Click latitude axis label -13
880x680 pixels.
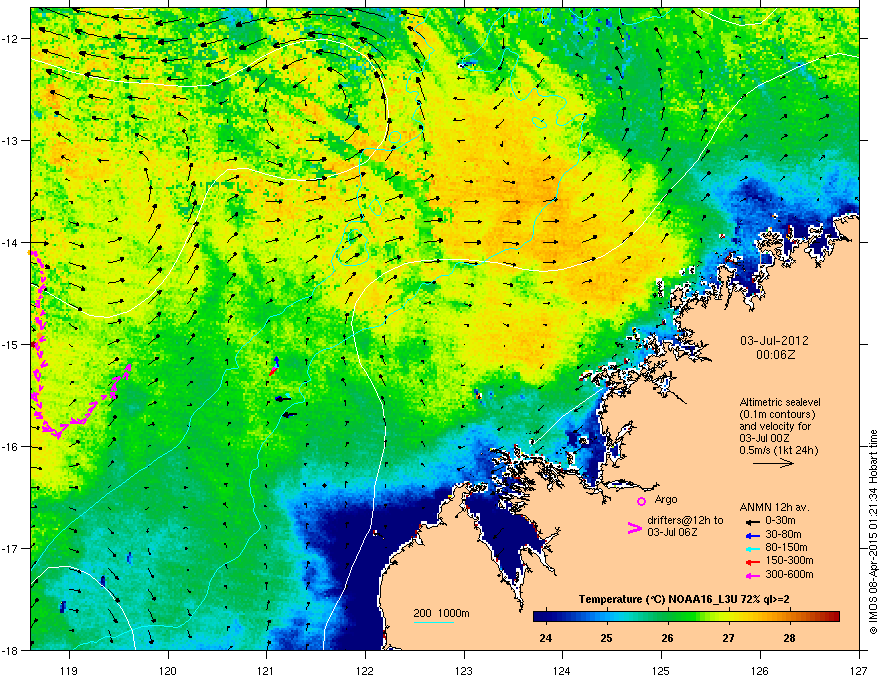pyautogui.click(x=11, y=141)
